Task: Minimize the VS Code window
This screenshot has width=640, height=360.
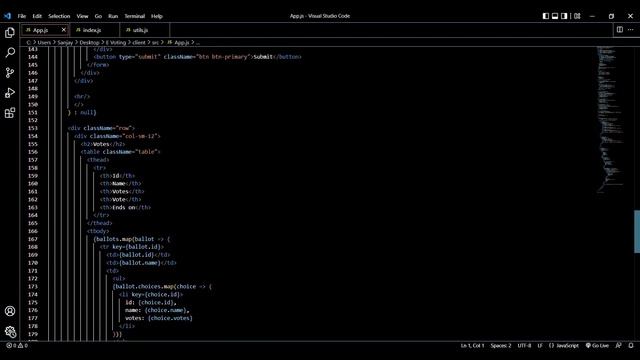Action: (592, 16)
